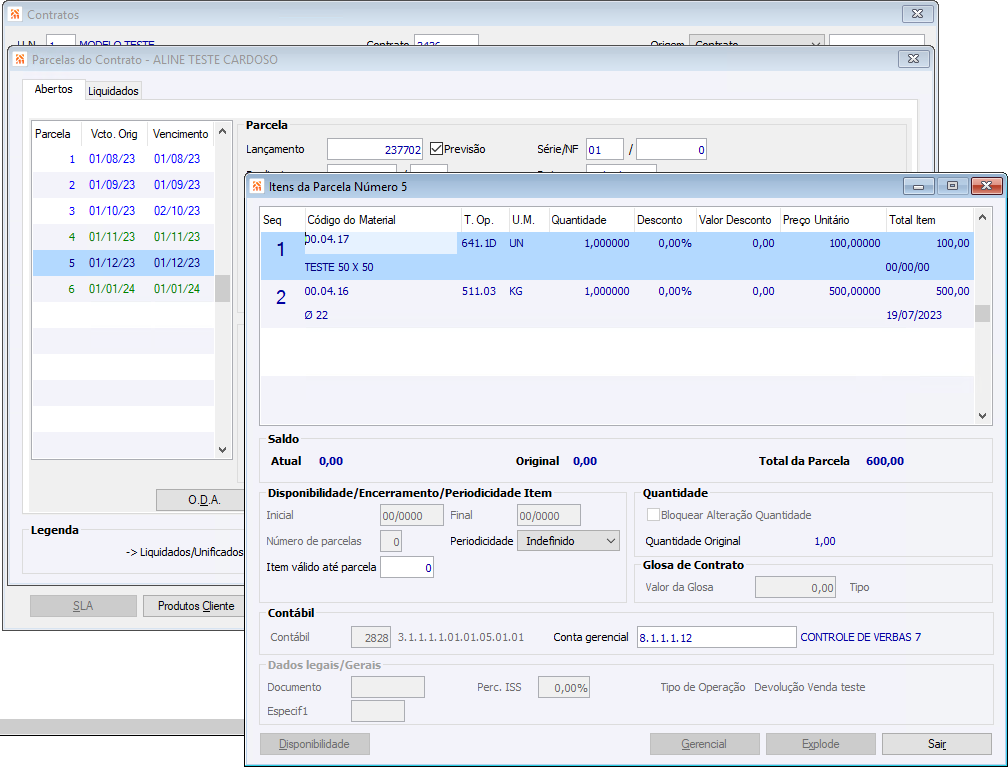Switch to the Liquidados tab
Screen dimensions: 1008x768
tap(113, 91)
